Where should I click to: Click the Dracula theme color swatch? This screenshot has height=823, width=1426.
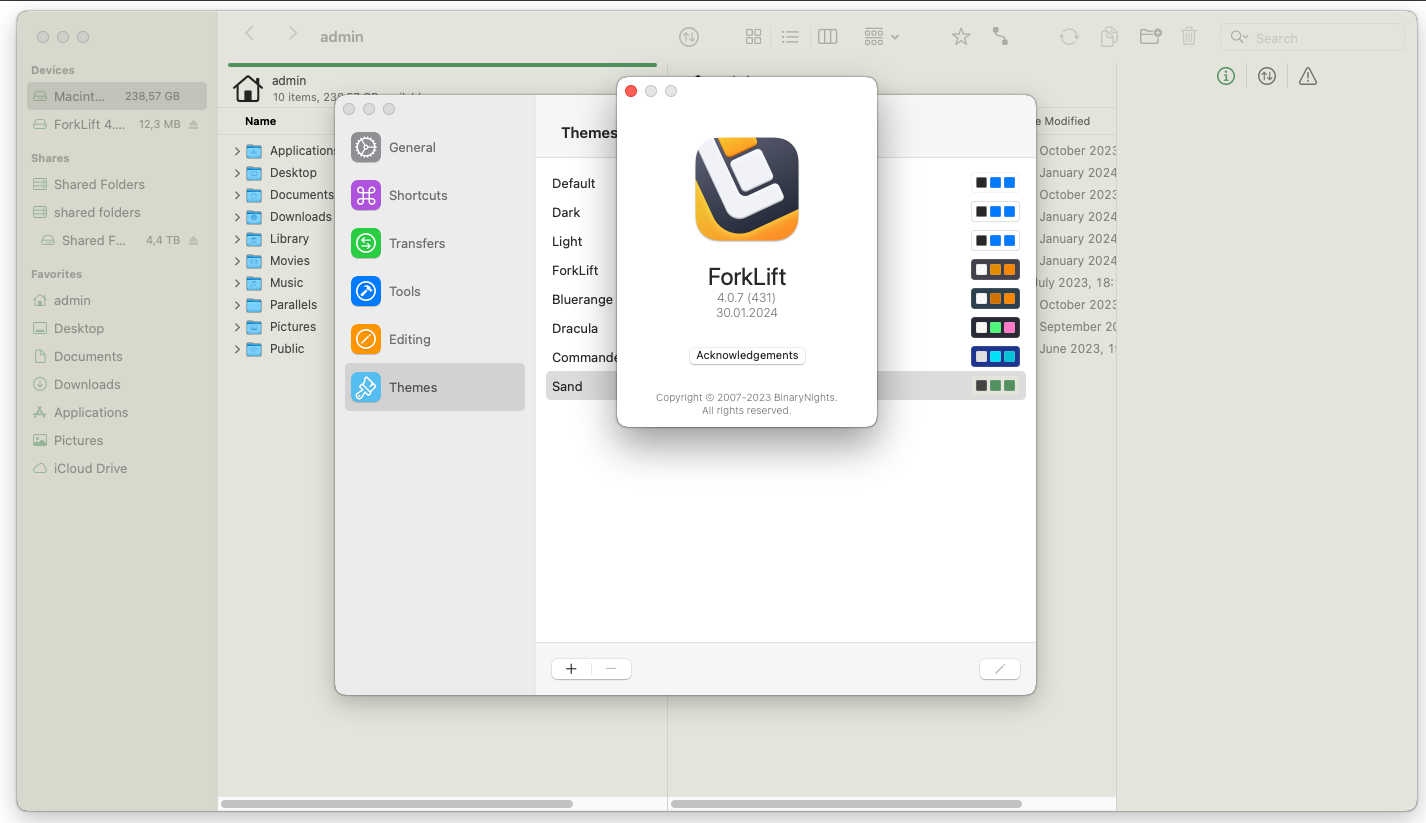(995, 328)
